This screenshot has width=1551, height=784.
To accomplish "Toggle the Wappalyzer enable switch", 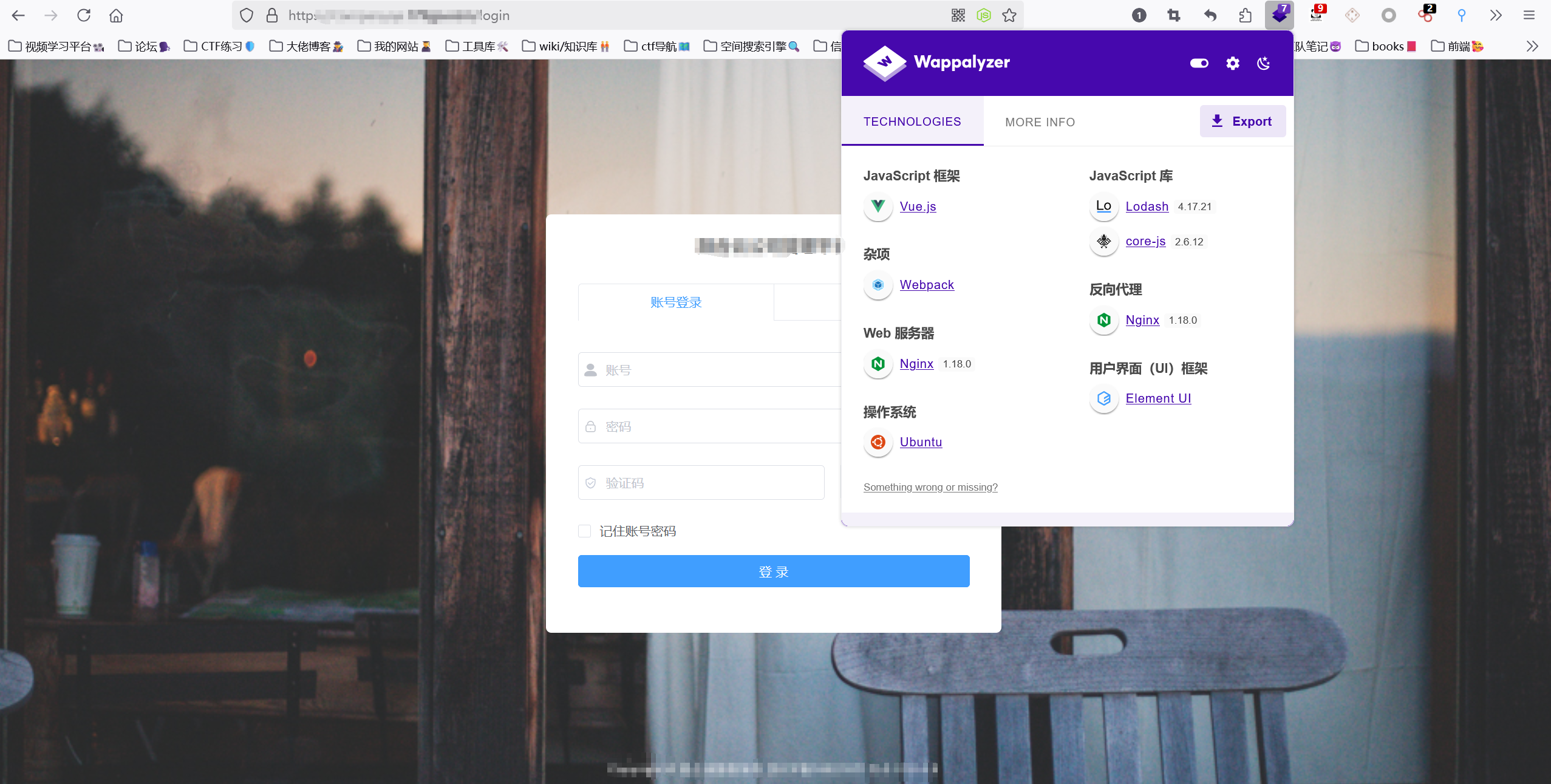I will (x=1199, y=63).
